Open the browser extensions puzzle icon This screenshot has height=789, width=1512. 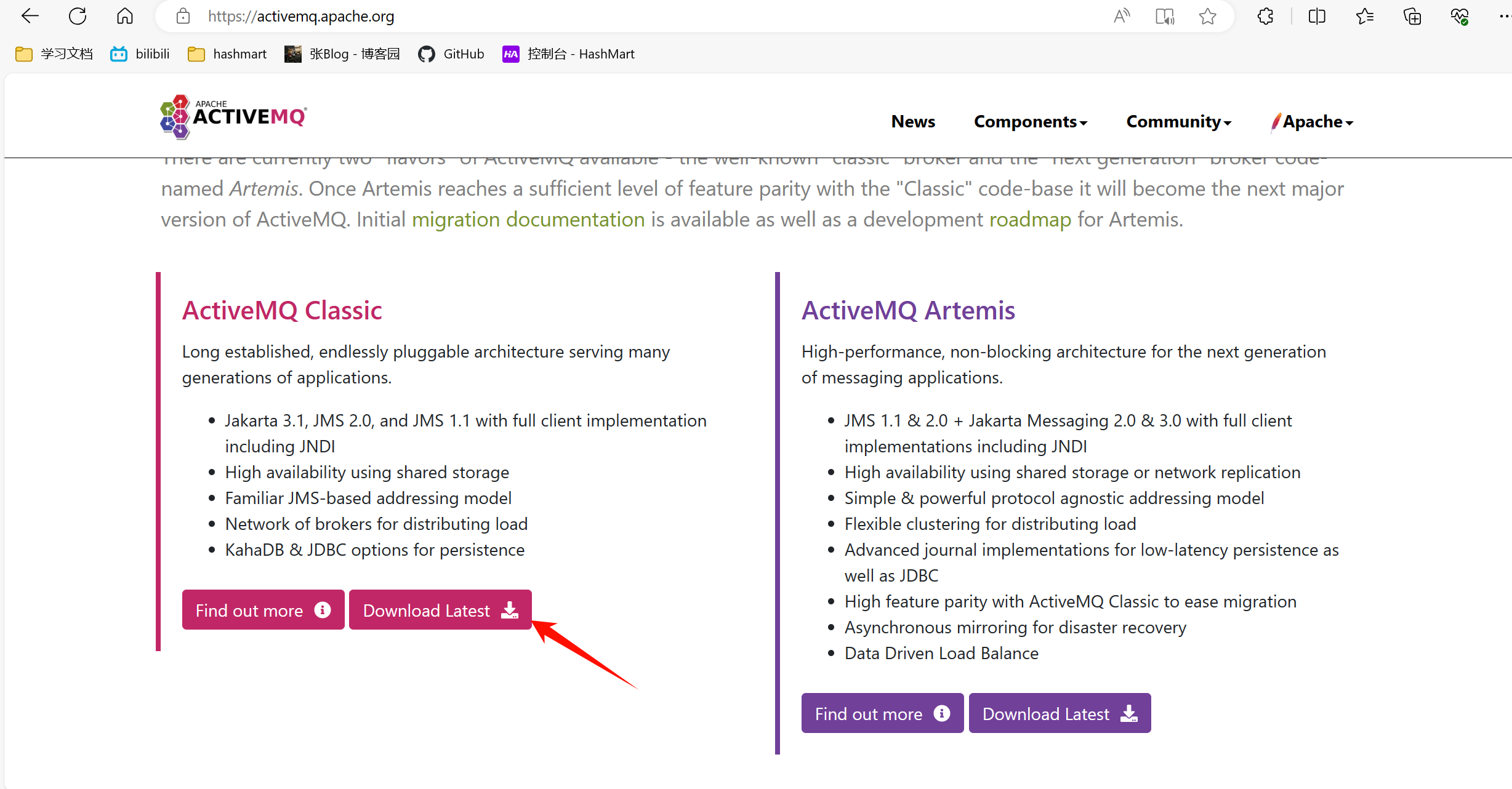[x=1265, y=16]
